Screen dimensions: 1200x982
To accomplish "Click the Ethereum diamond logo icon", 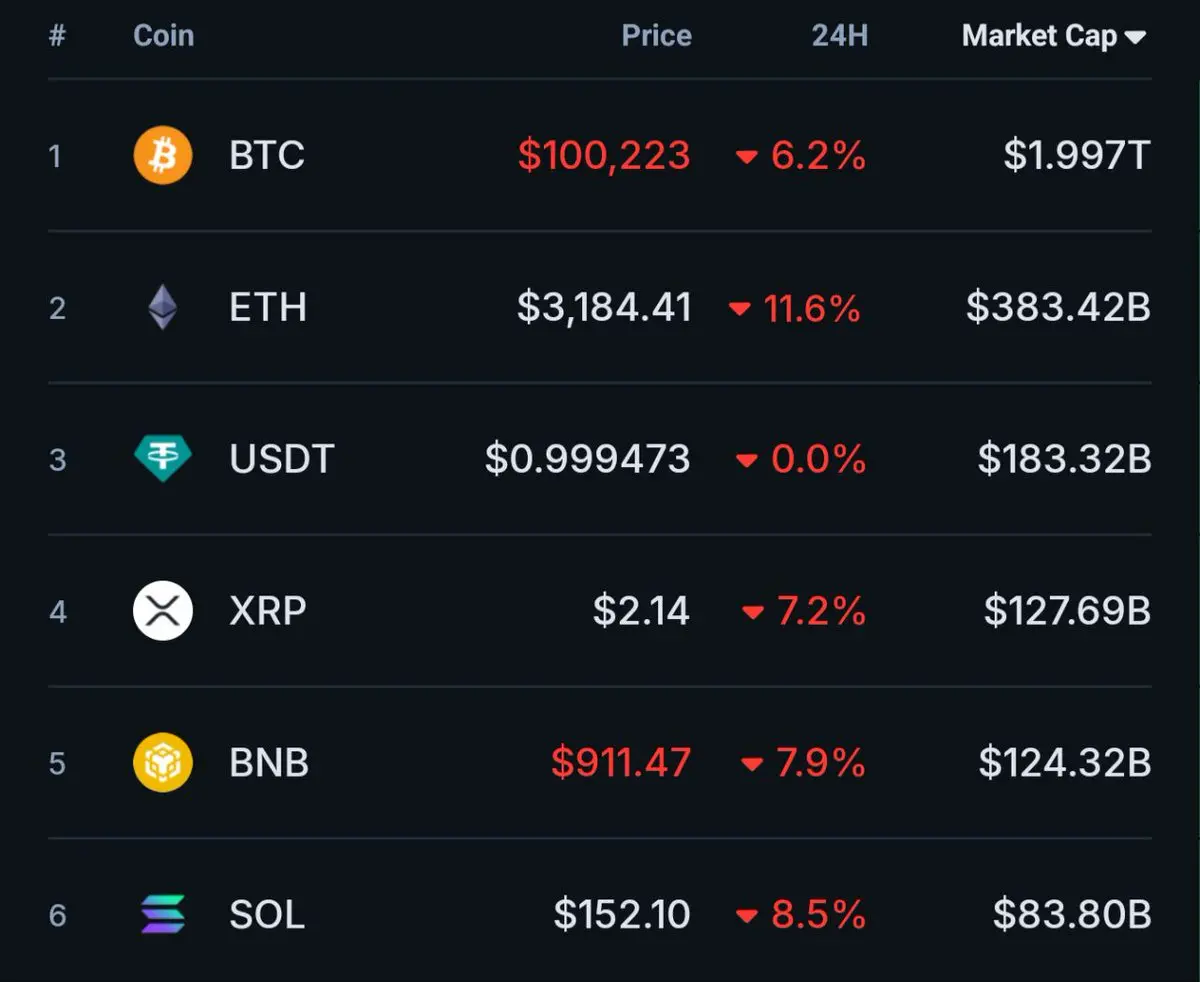I will (163, 307).
